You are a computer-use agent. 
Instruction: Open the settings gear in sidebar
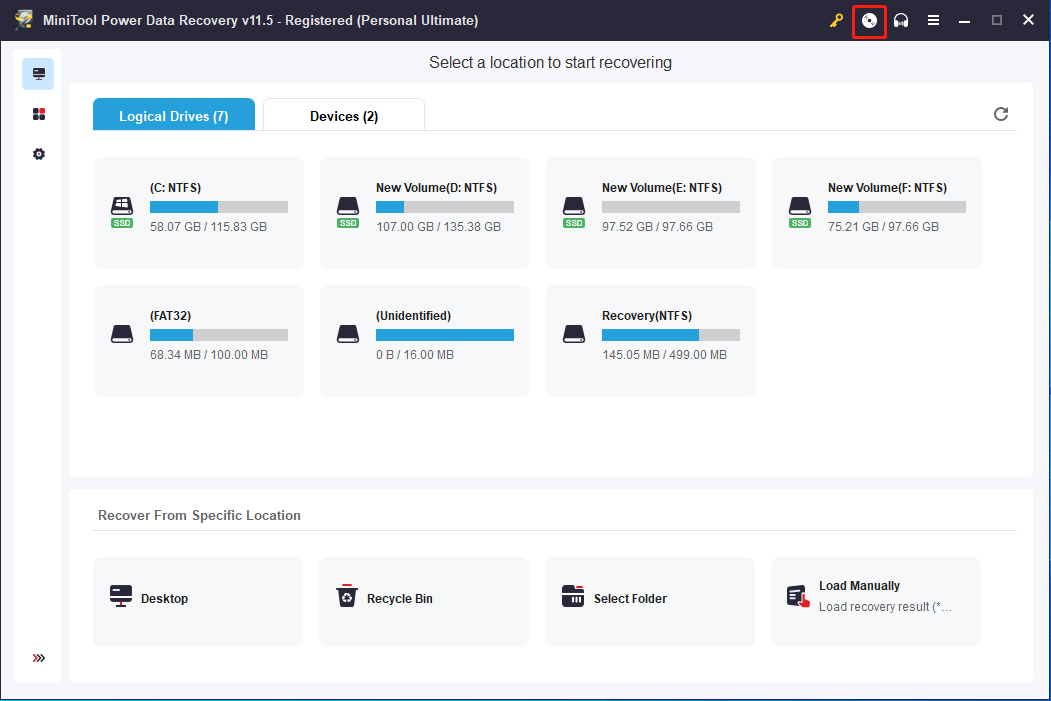point(39,154)
